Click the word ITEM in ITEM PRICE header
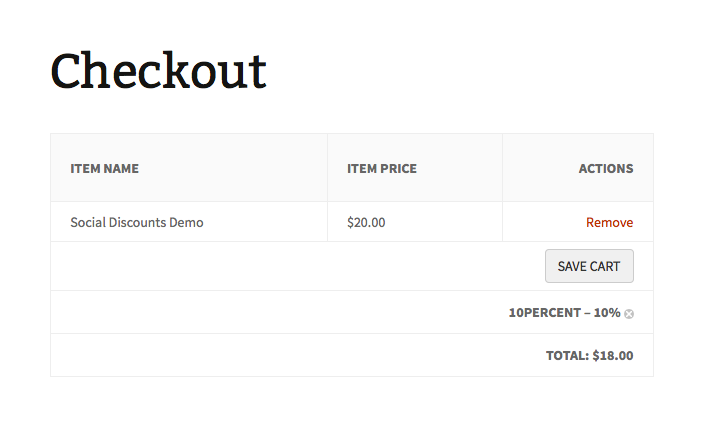Image resolution: width=704 pixels, height=427 pixels. [361, 168]
